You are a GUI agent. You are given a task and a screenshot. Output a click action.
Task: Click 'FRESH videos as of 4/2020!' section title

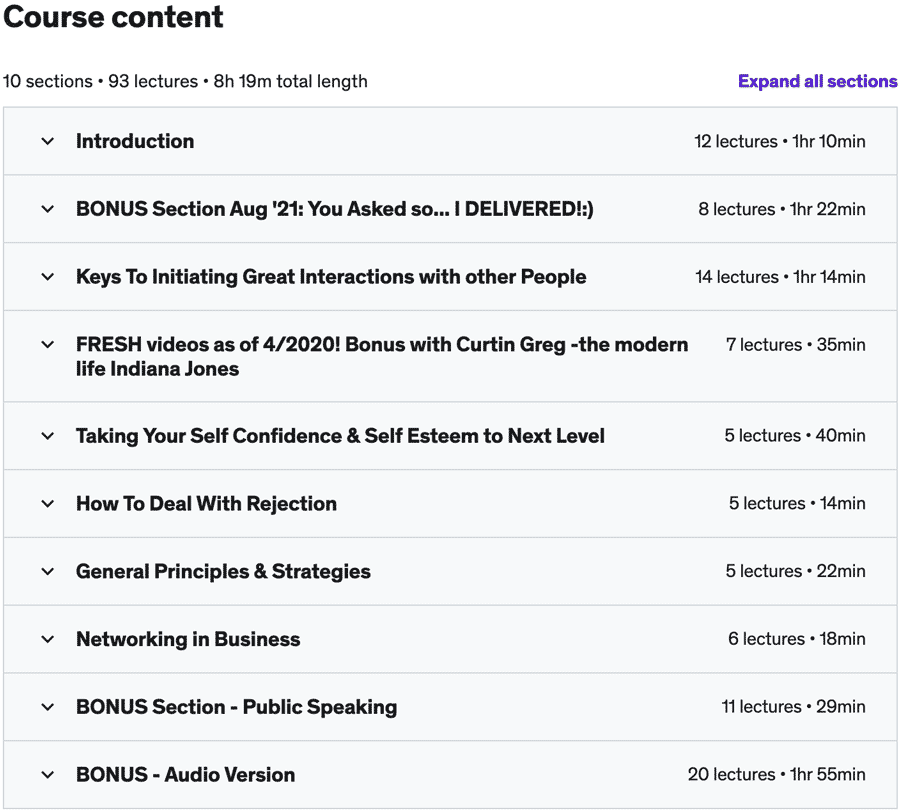[382, 356]
